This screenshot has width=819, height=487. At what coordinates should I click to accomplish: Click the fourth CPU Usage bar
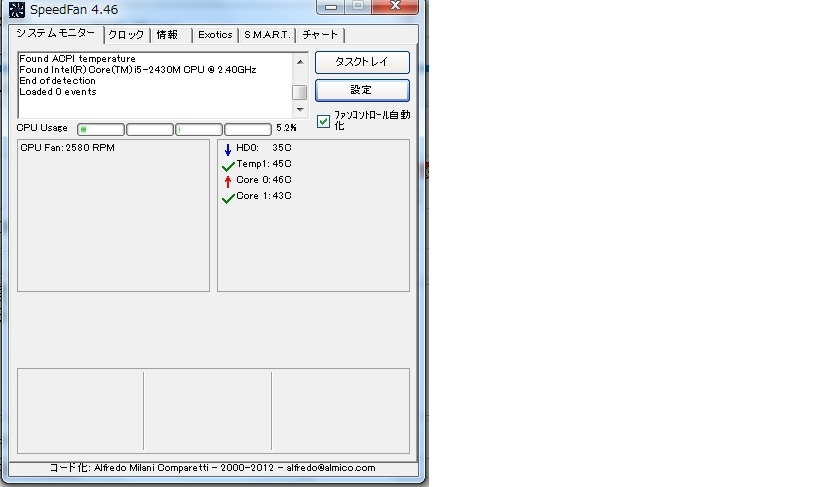(x=248, y=129)
